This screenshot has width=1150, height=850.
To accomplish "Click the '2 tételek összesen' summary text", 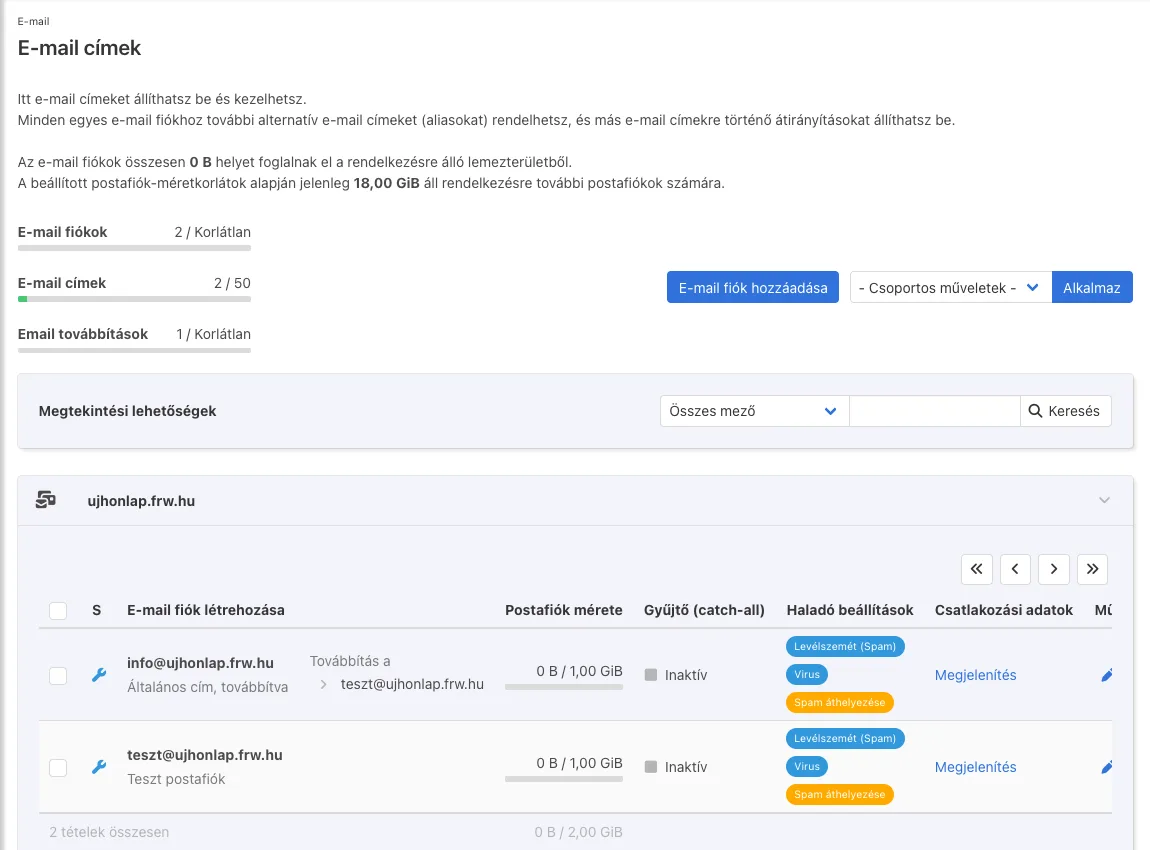I will click(109, 832).
